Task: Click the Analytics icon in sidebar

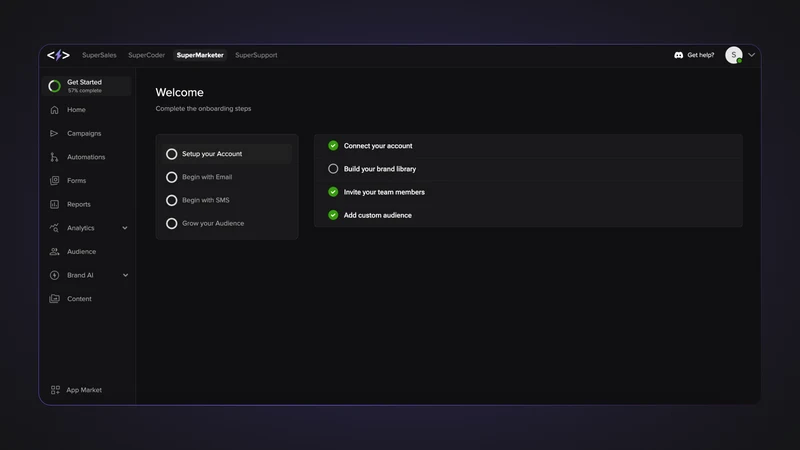Action: click(55, 228)
